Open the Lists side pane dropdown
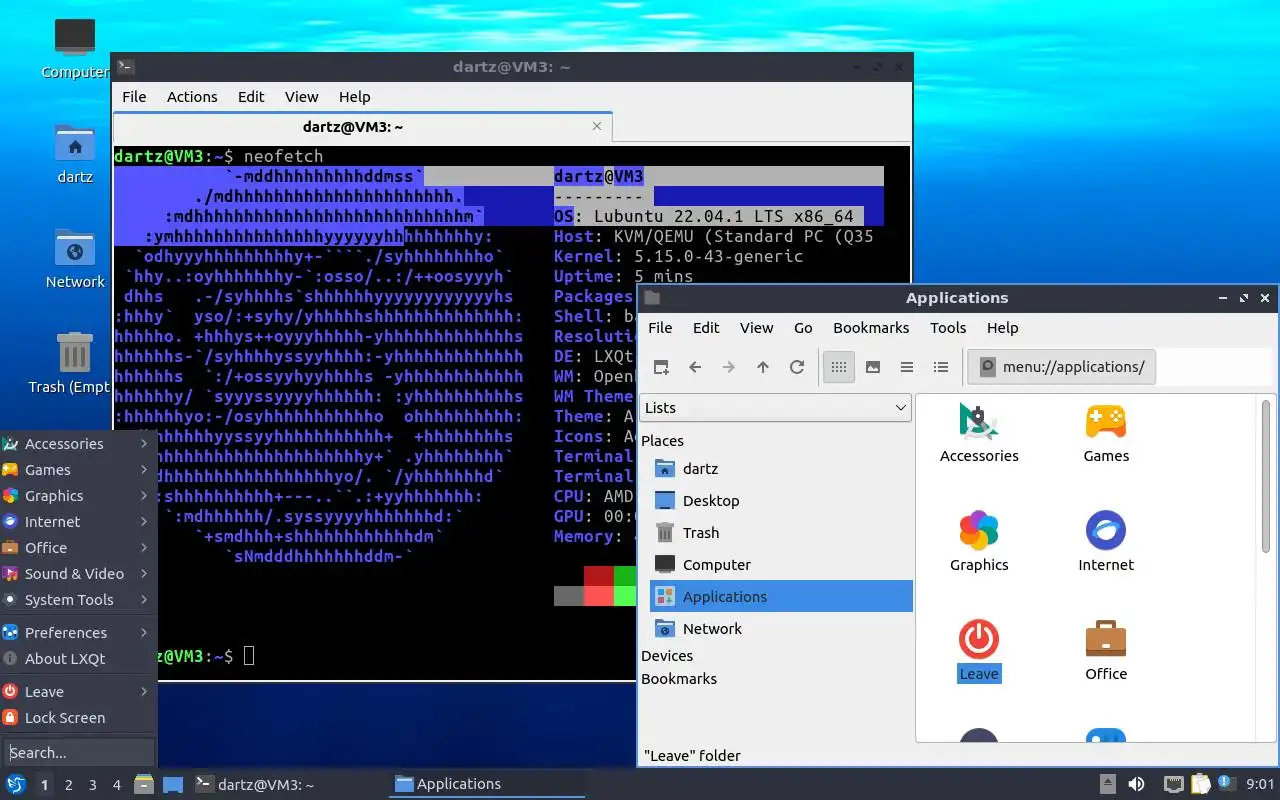 (775, 408)
